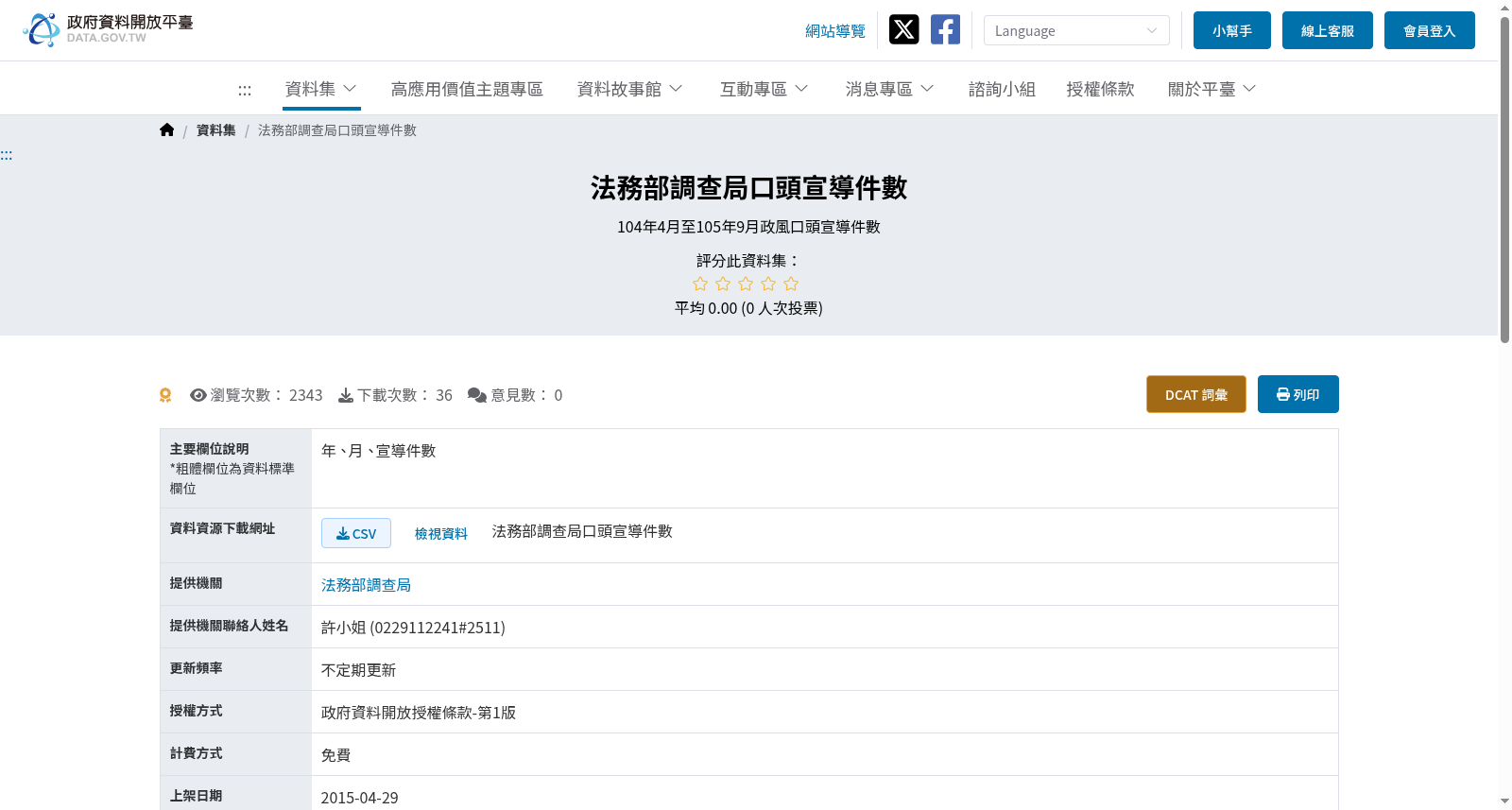Viewport: 1512px width, 810px height.
Task: Click the comments bubble icon
Action: pyautogui.click(x=477, y=395)
